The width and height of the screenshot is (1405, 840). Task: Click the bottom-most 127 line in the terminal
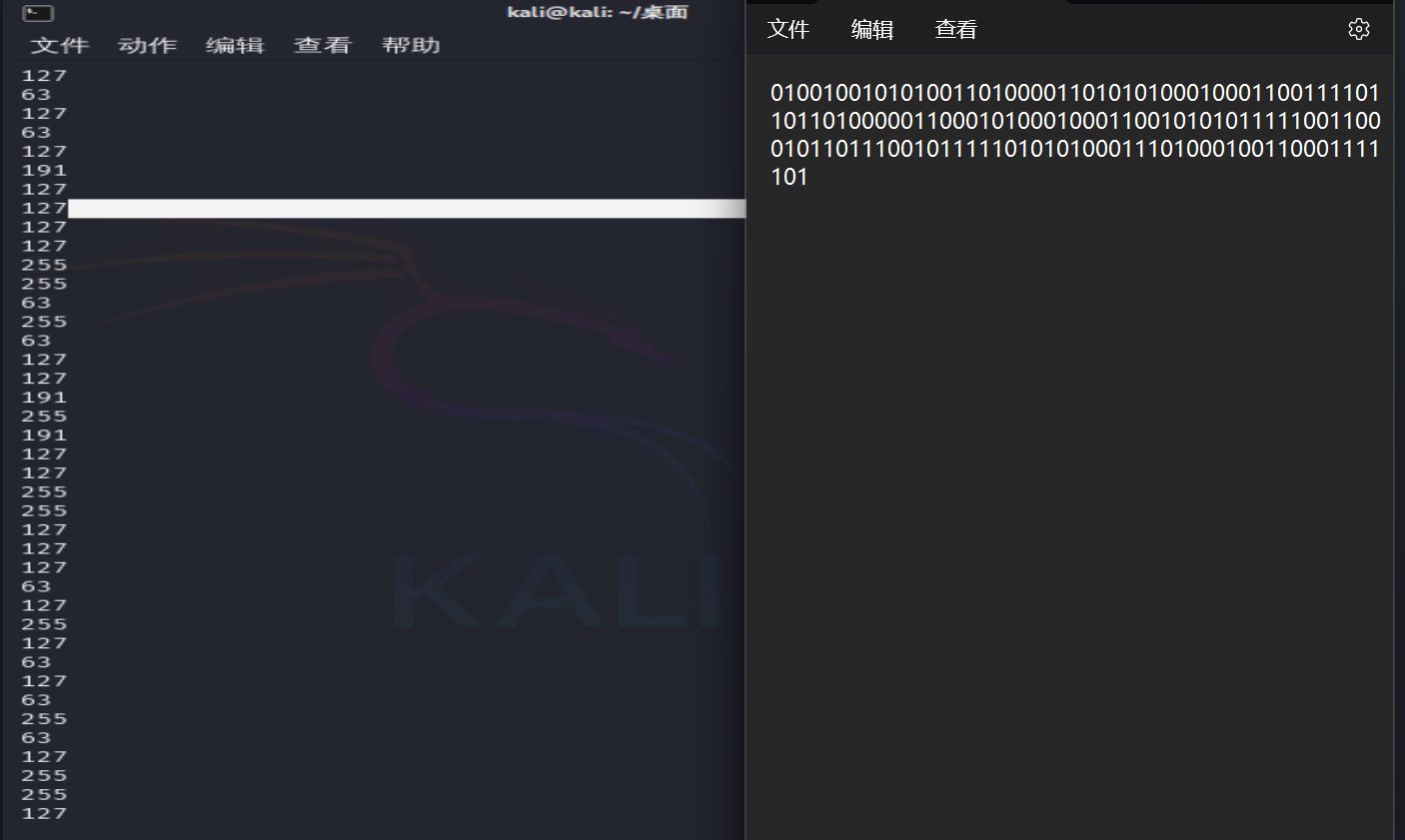pyautogui.click(x=44, y=813)
